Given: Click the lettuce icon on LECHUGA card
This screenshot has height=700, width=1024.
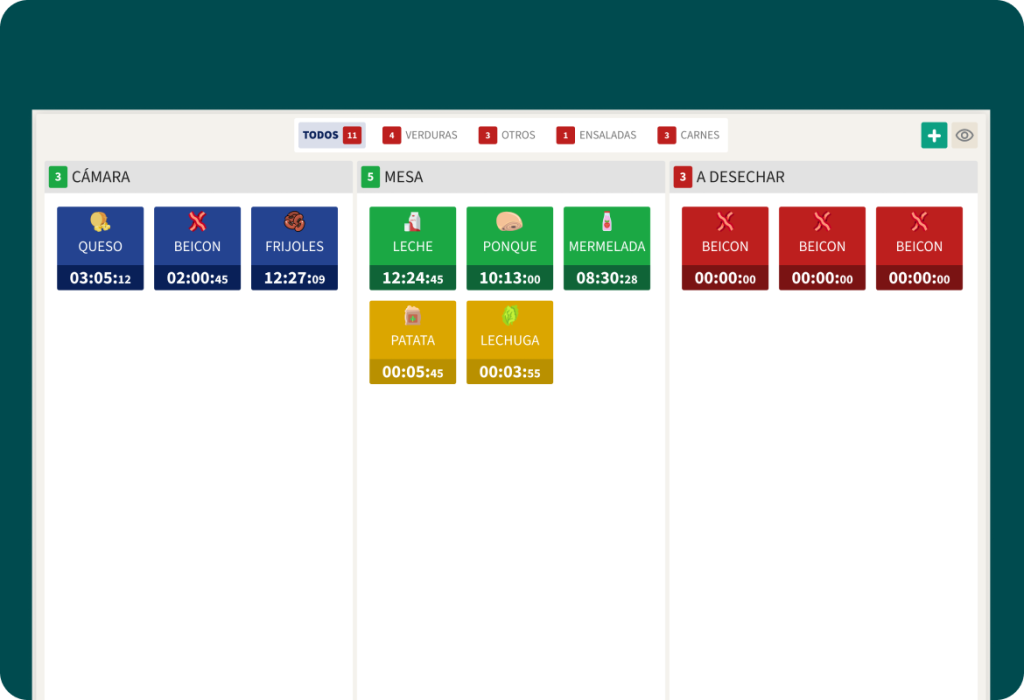Looking at the screenshot, I should 509,316.
